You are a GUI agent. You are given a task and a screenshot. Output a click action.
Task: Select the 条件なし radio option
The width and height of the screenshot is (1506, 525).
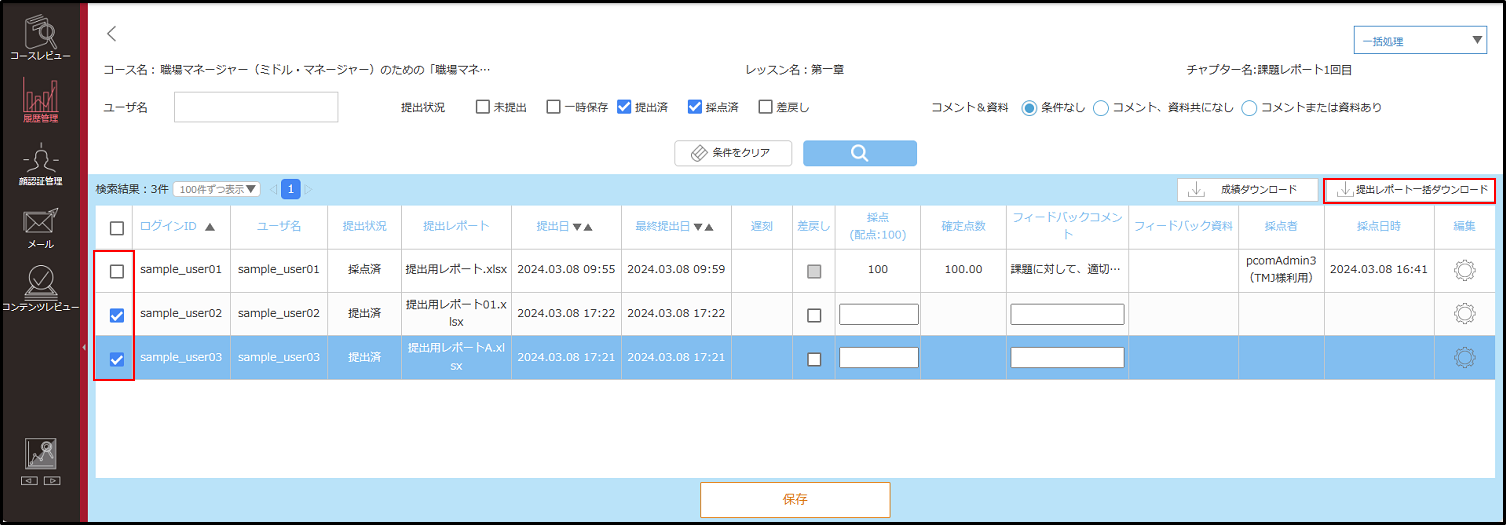(1029, 108)
